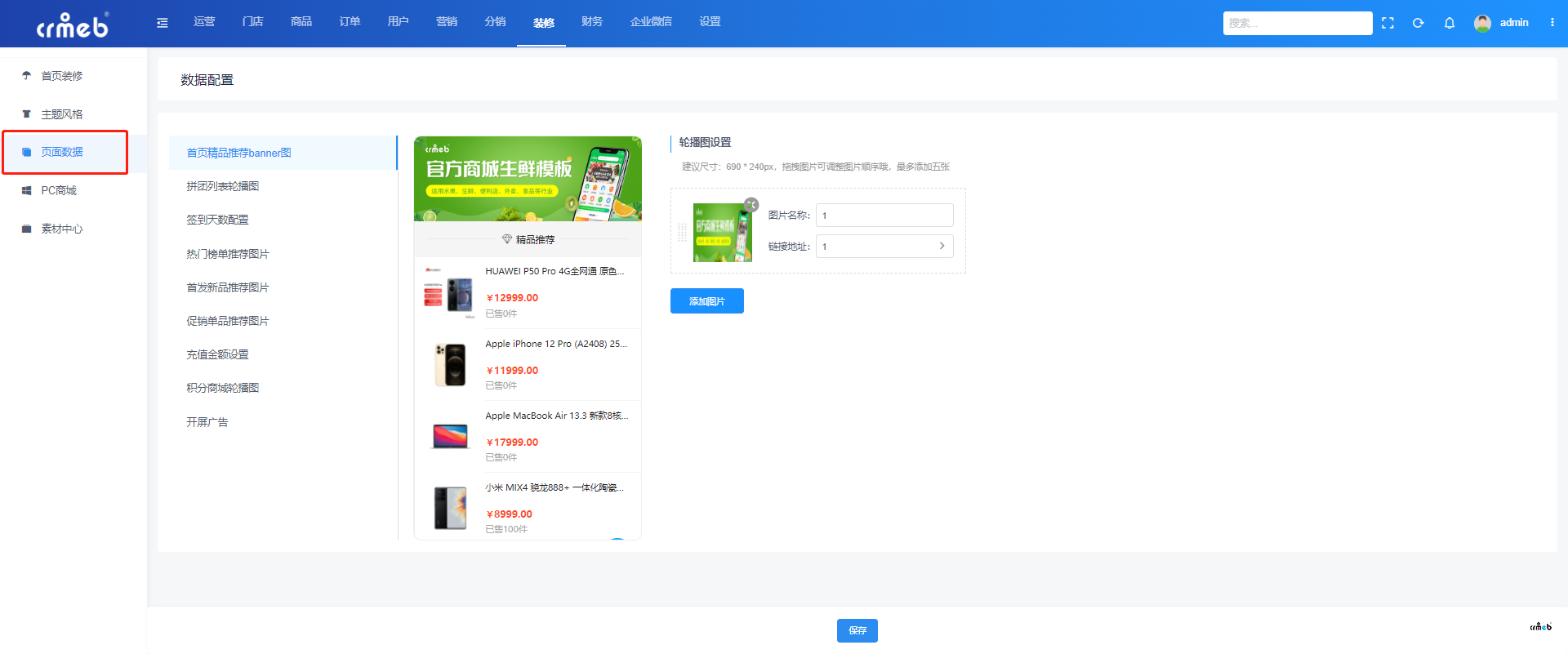
Task: Open the 设置 top menu
Action: pos(710,22)
